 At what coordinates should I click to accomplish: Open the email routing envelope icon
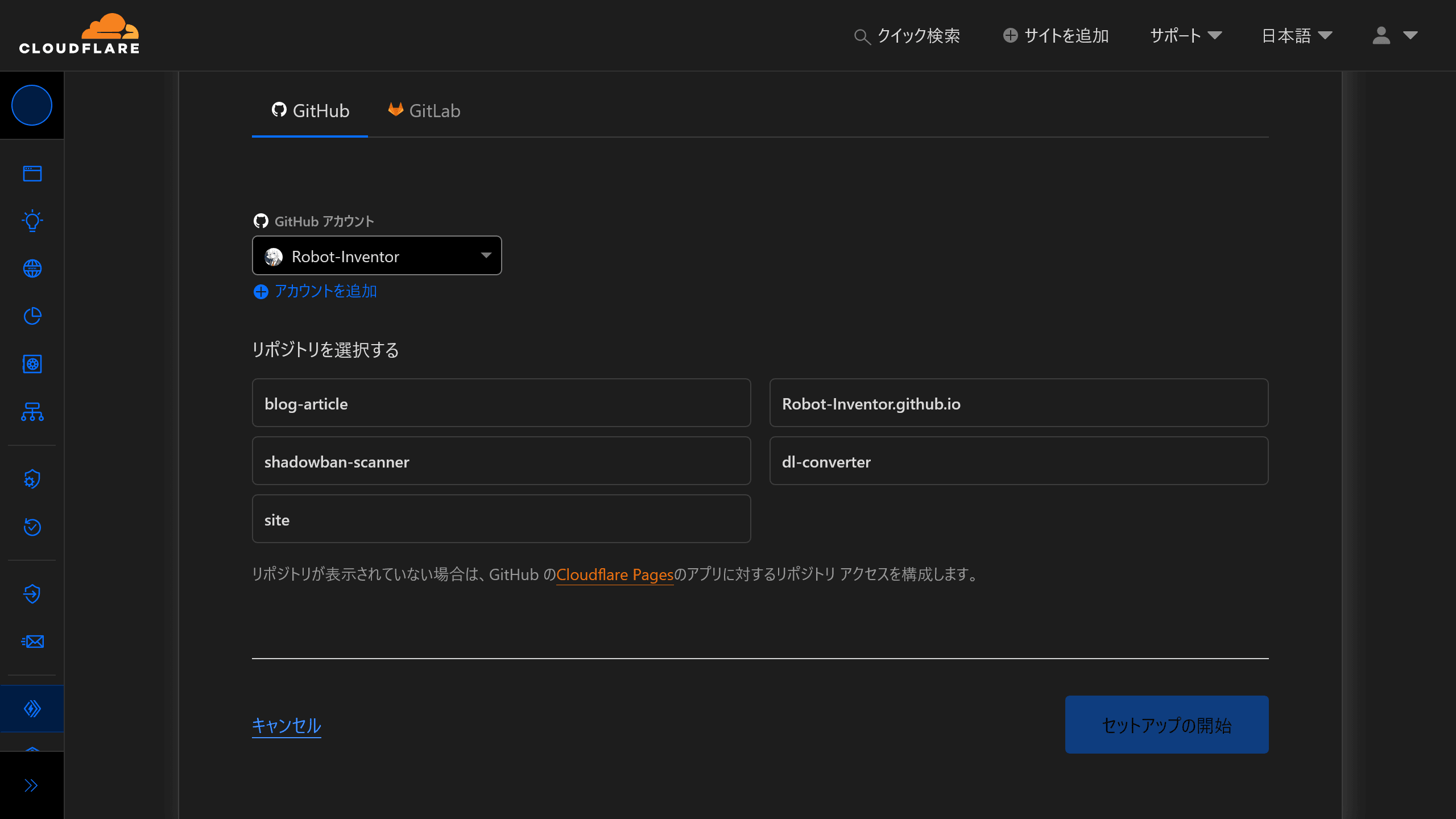click(x=32, y=642)
